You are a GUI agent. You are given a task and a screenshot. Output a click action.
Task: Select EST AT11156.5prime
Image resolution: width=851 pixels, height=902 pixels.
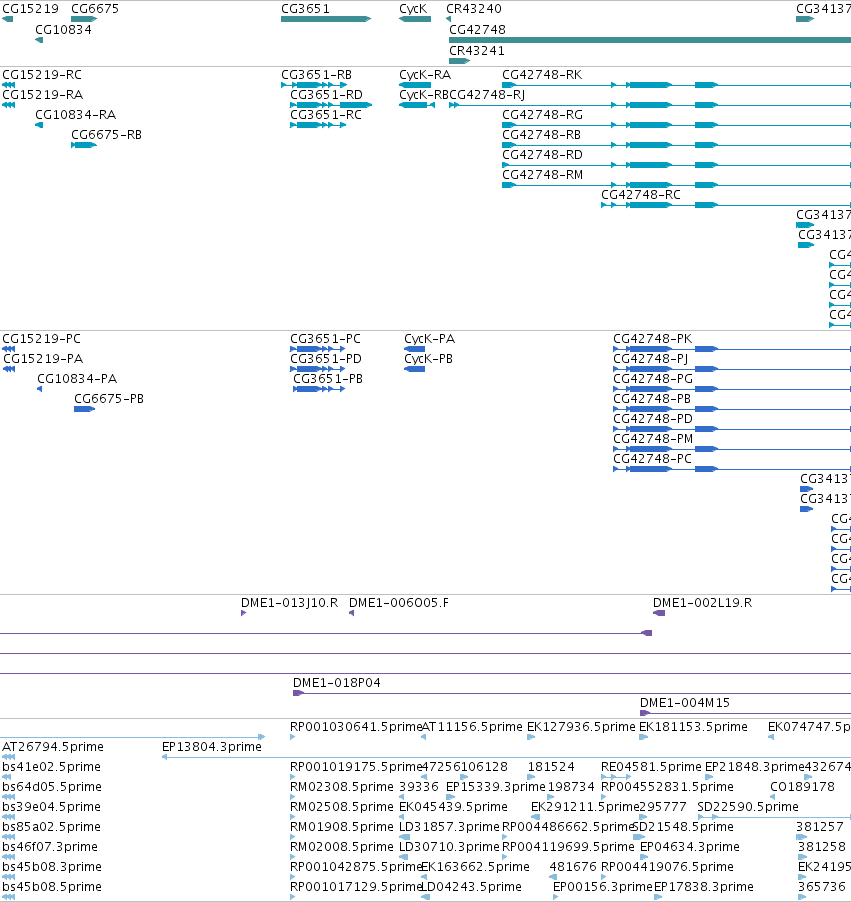point(472,727)
